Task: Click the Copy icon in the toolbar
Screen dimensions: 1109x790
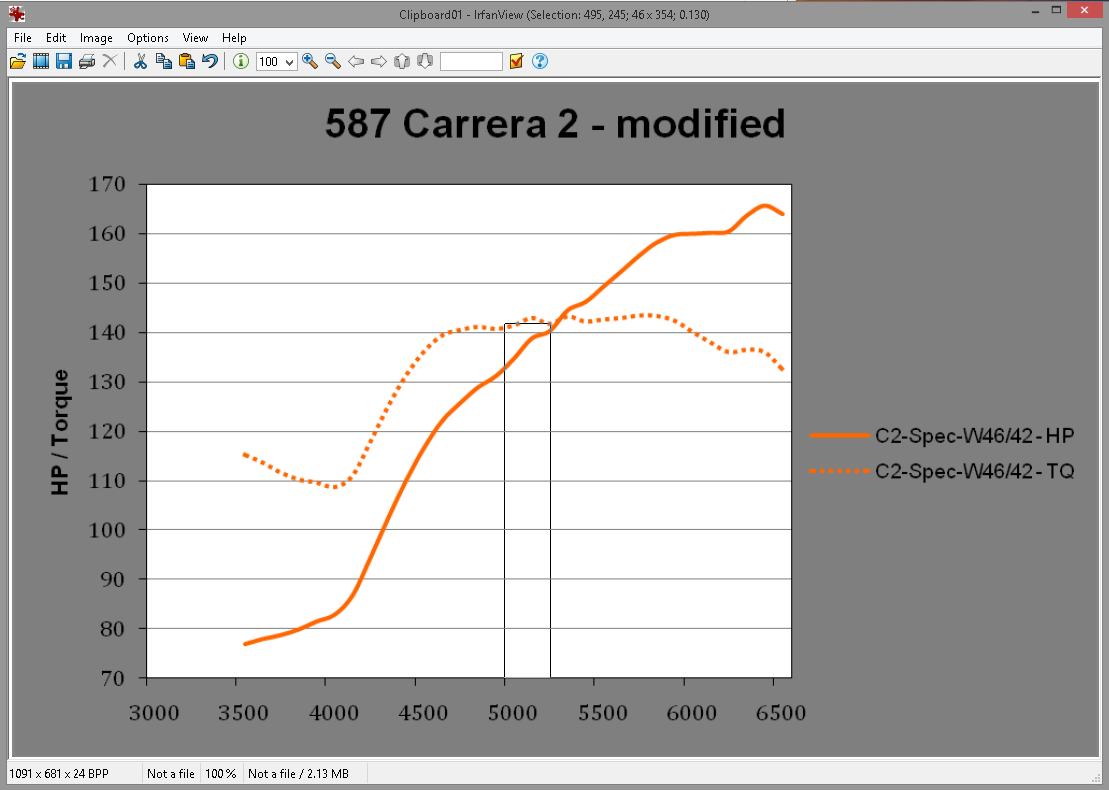Action: 164,62
